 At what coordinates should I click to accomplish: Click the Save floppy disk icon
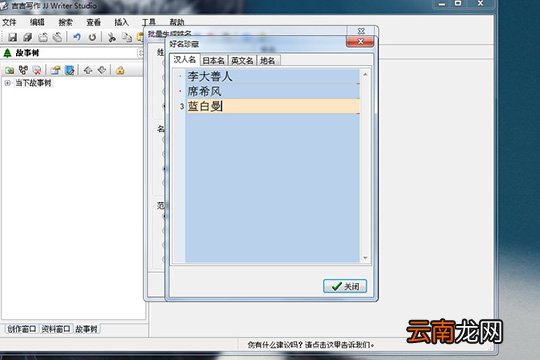(x=12, y=37)
